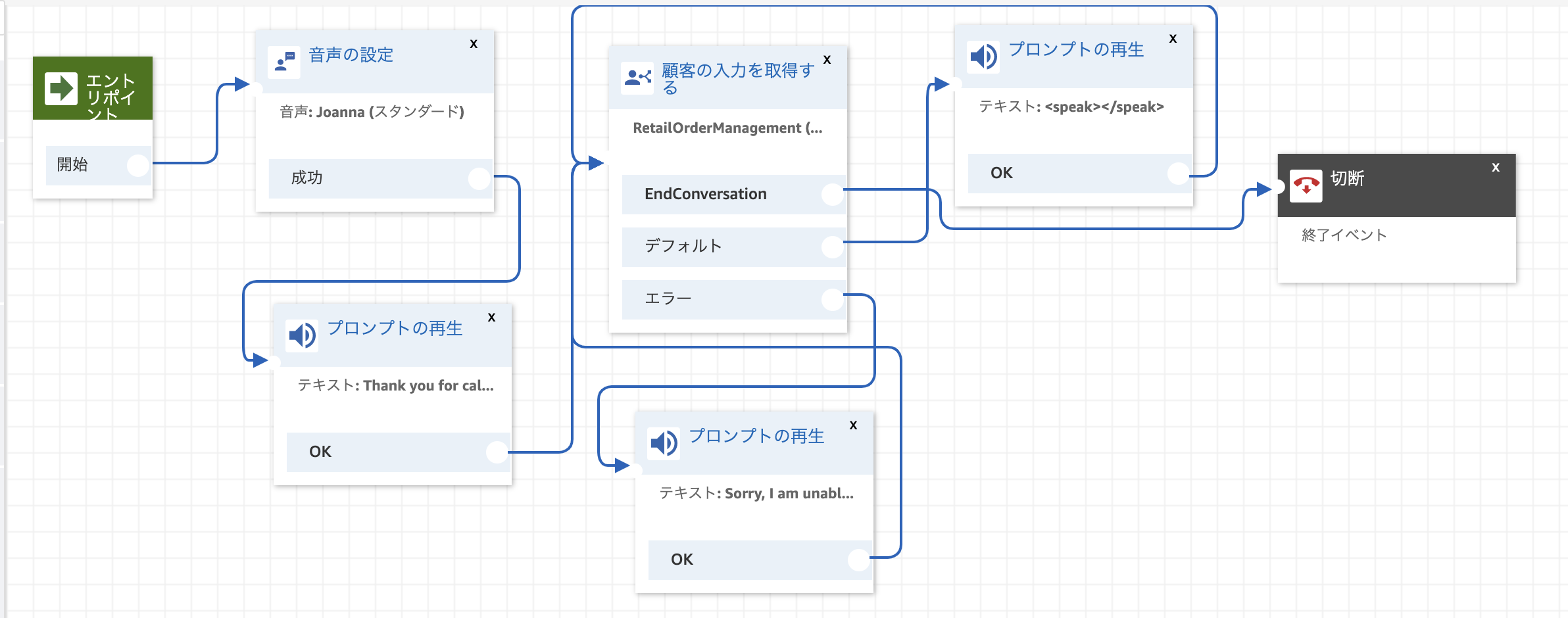Click speaker icon of the 'Thank you for cal...' prompt
This screenshot has width=1568, height=618.
coord(303,335)
